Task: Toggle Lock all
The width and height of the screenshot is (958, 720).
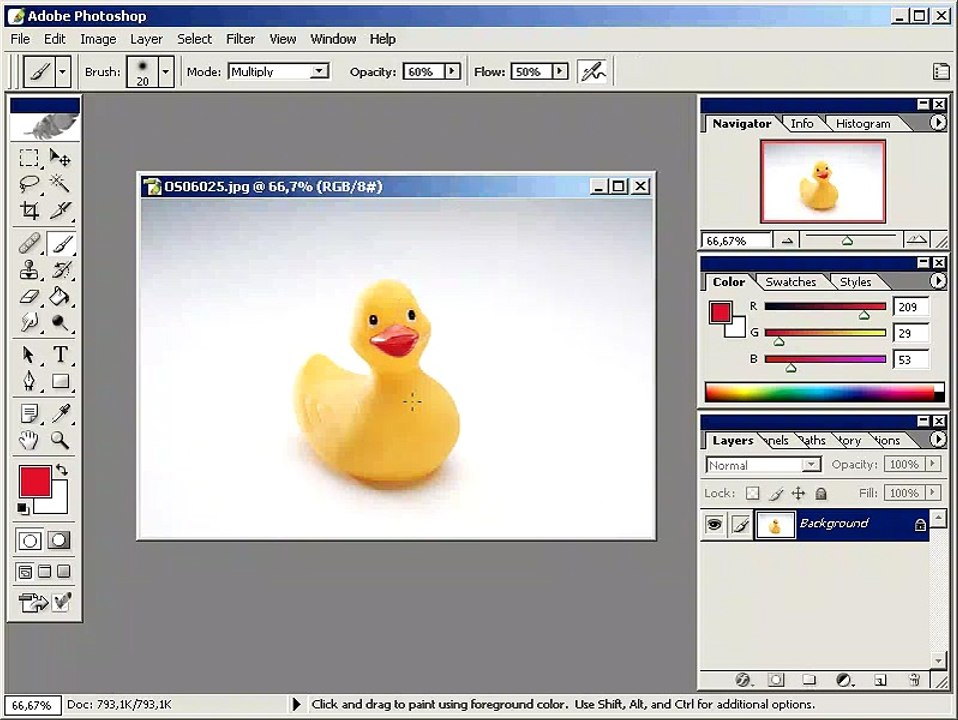Action: [x=821, y=493]
